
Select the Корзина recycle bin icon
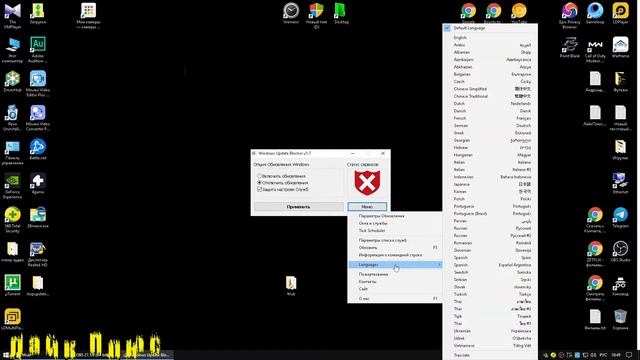click(620, 319)
